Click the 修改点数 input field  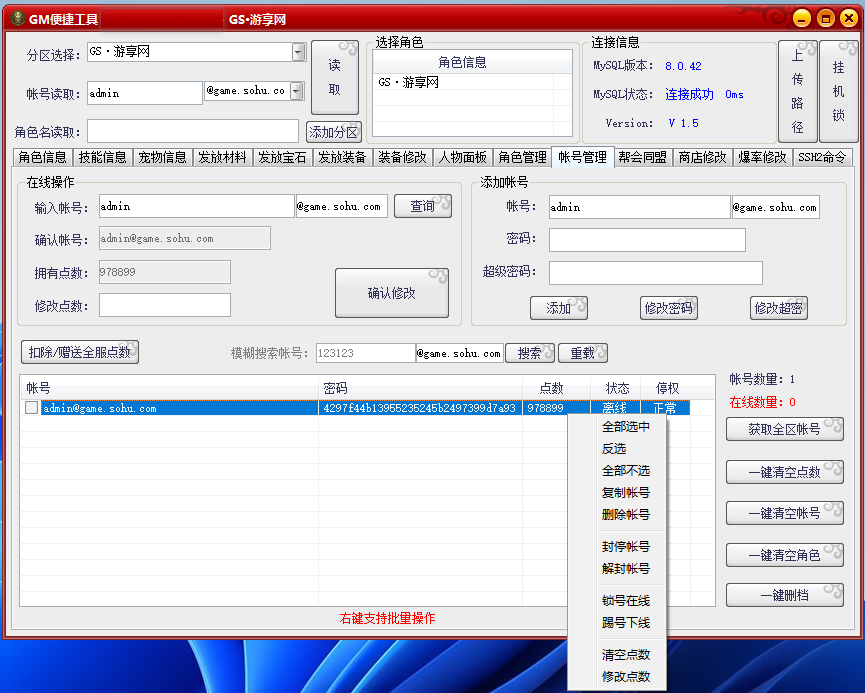click(x=164, y=305)
